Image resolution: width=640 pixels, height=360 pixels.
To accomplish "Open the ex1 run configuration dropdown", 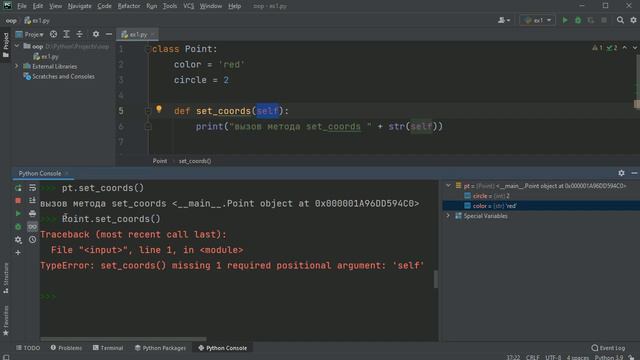I will (x=538, y=20).
